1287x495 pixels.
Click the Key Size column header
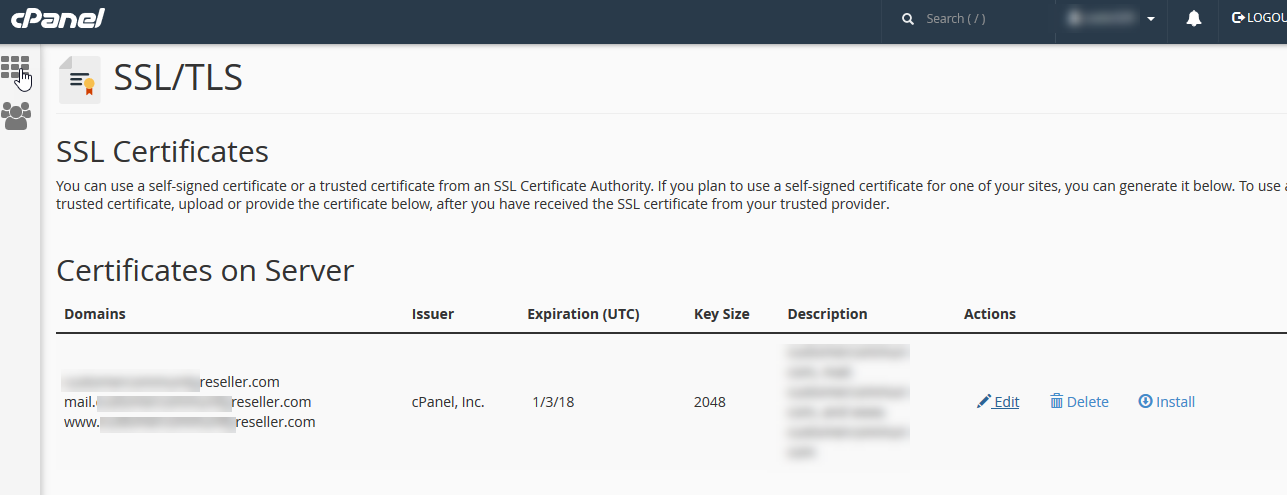coord(721,314)
